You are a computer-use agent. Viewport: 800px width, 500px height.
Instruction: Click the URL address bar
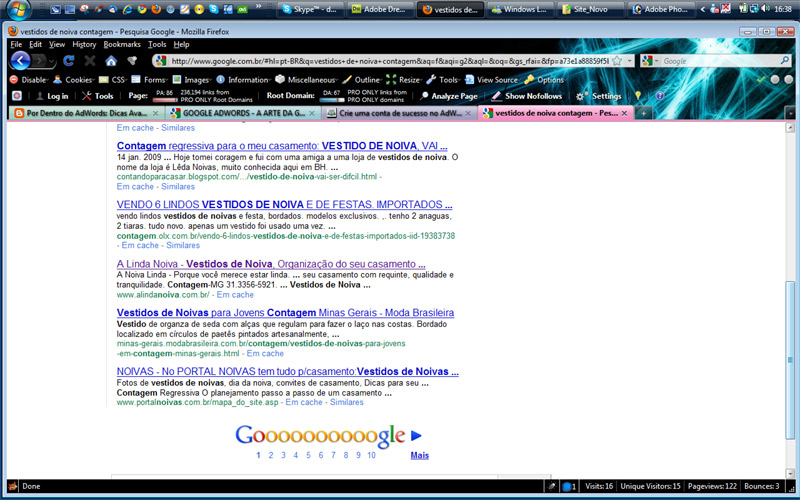[x=388, y=61]
